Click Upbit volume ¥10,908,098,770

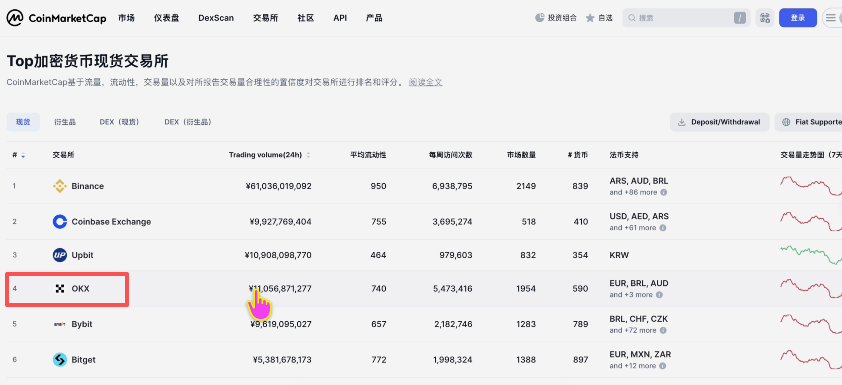[278, 255]
